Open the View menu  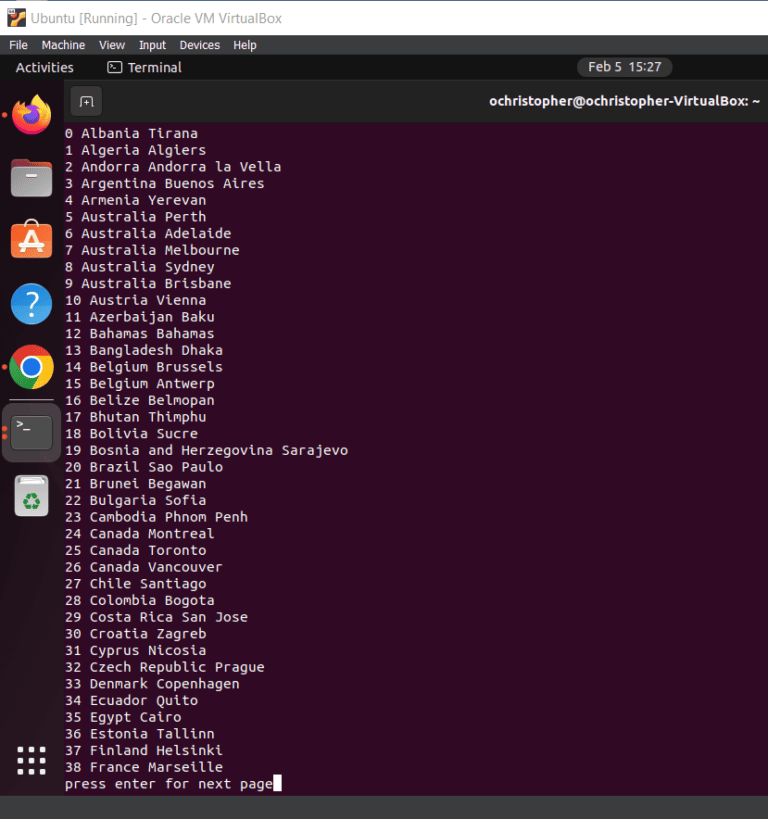pos(112,45)
